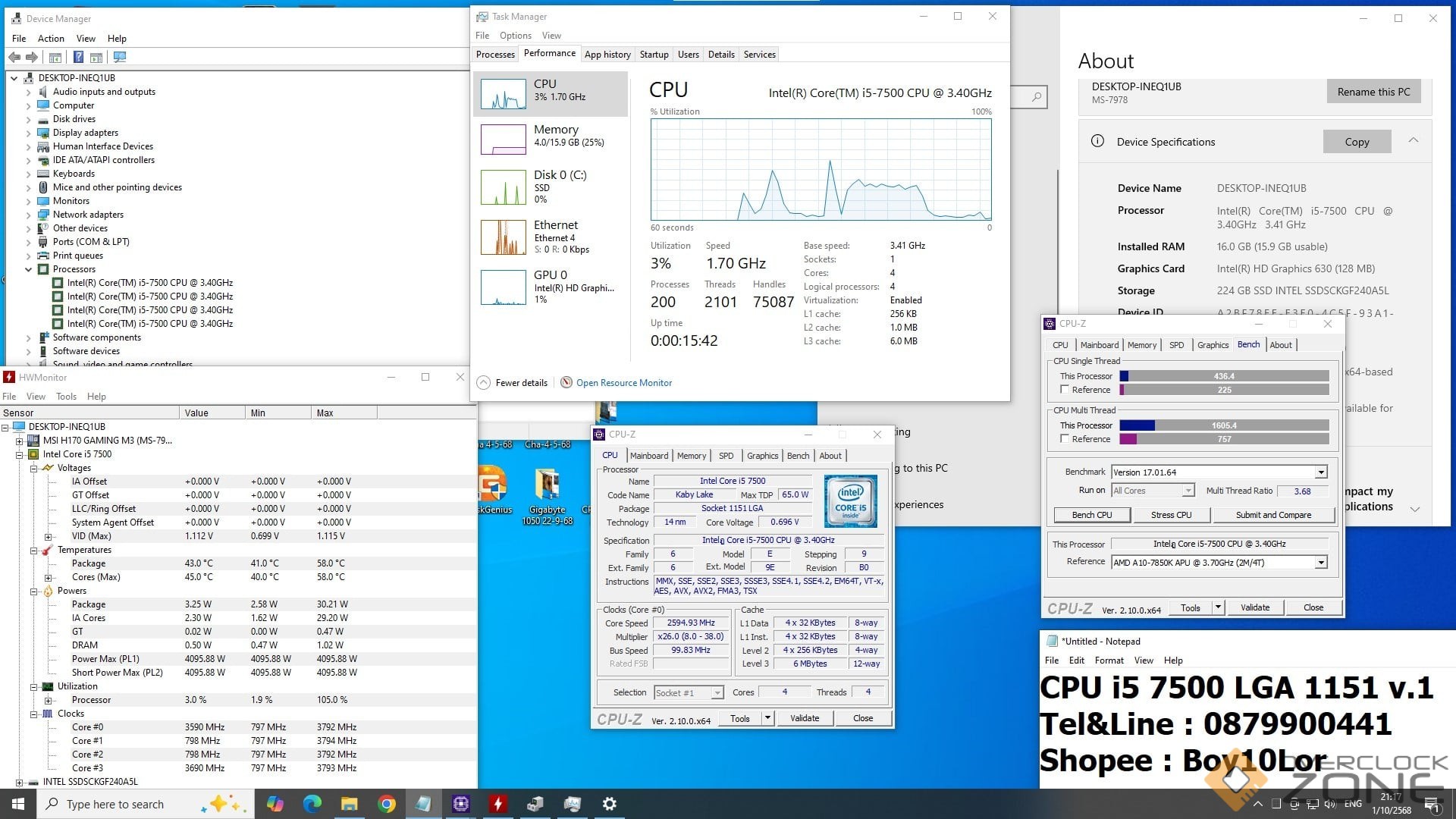Select the Memory graph thumbnail in Task Manager
The height and width of the screenshot is (819, 1456).
pos(503,140)
